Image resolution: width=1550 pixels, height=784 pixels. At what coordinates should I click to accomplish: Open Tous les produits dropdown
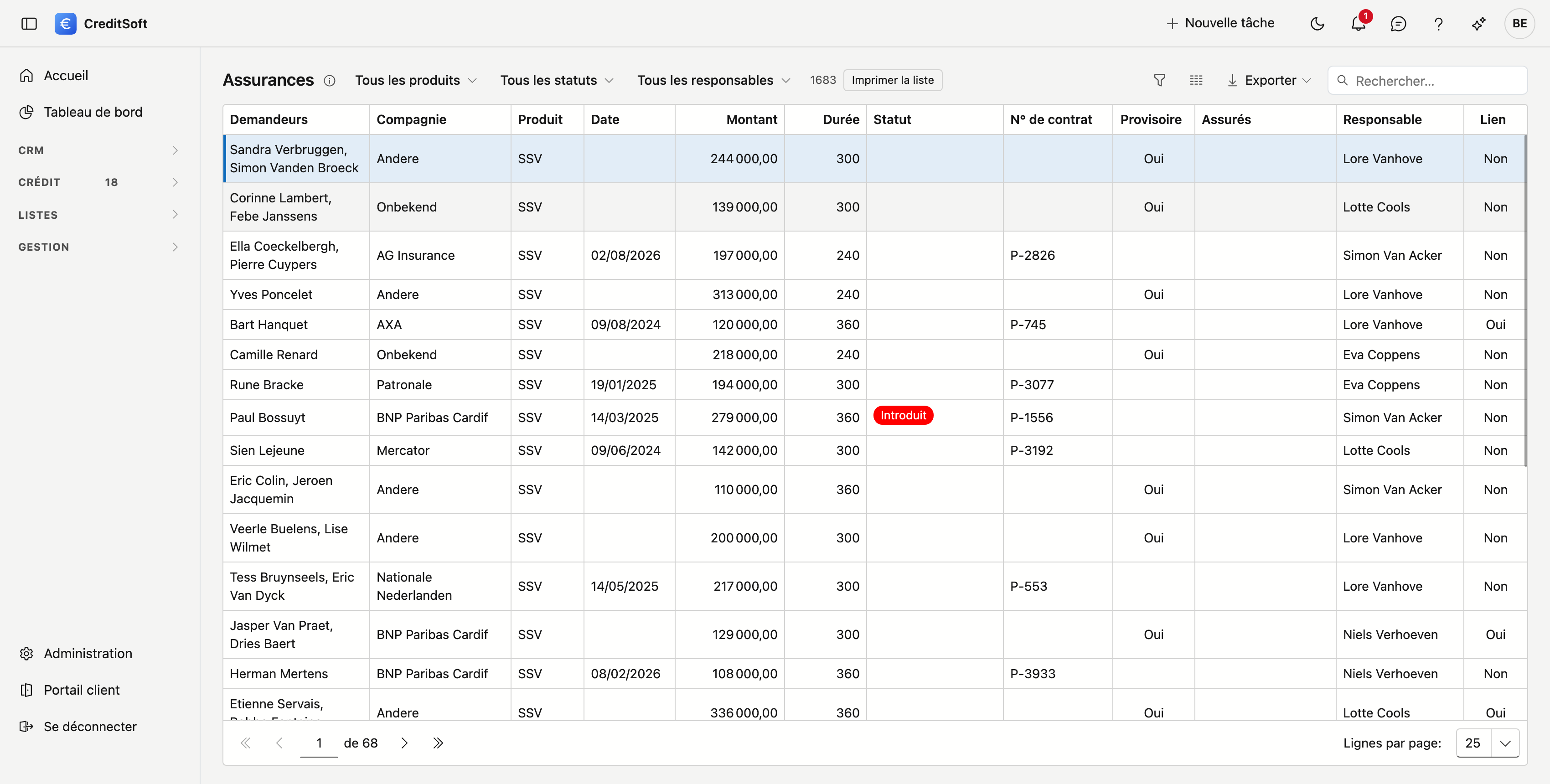click(x=416, y=80)
